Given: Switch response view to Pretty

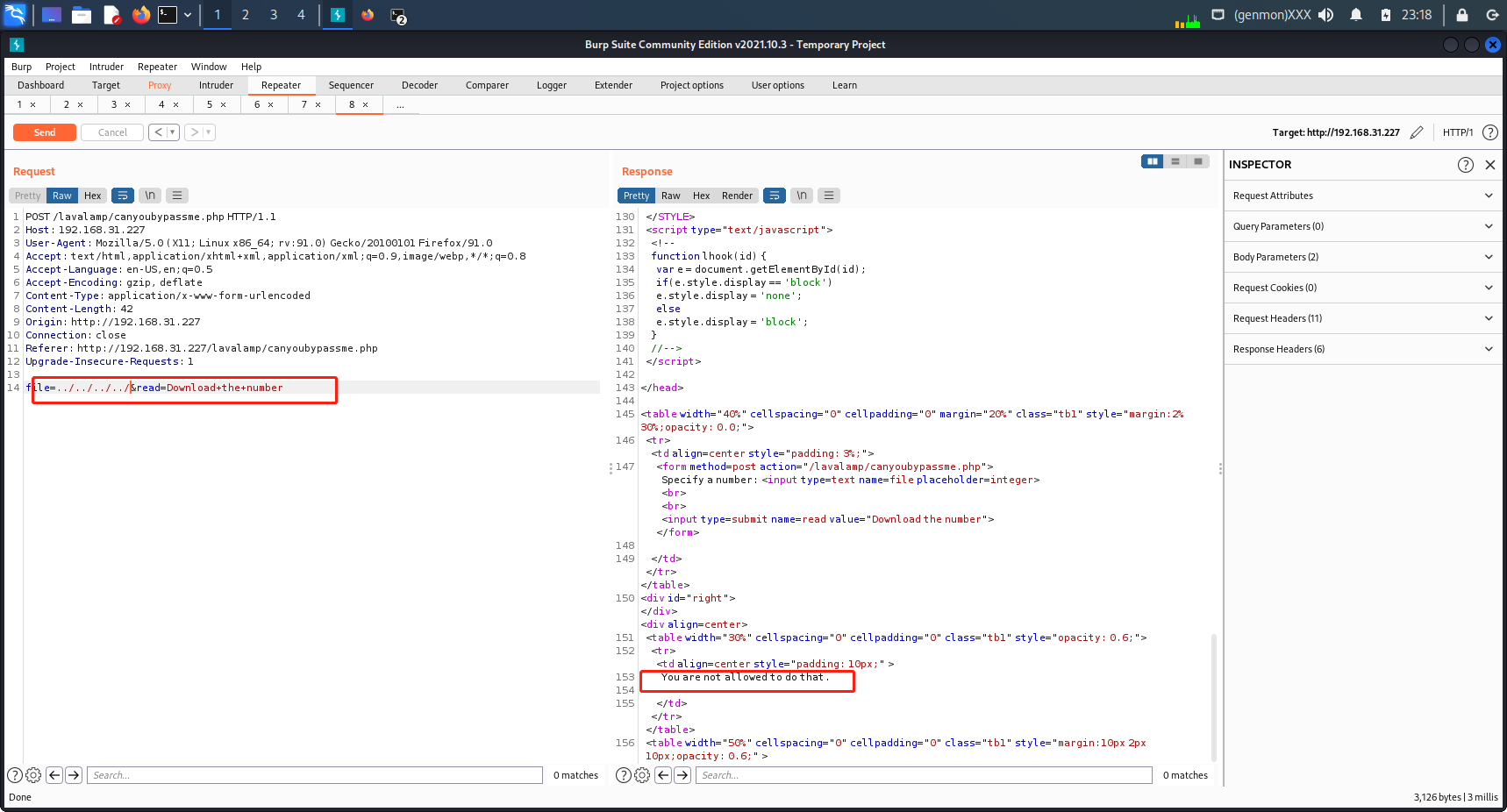Looking at the screenshot, I should (637, 196).
